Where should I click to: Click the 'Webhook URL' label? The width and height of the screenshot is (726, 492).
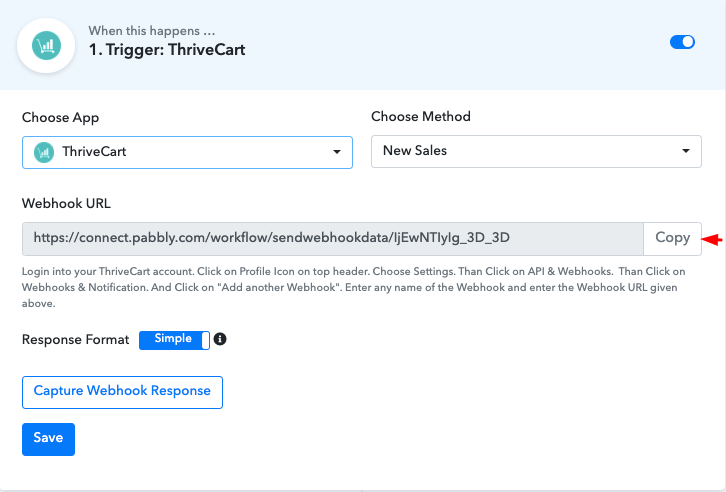(66, 204)
